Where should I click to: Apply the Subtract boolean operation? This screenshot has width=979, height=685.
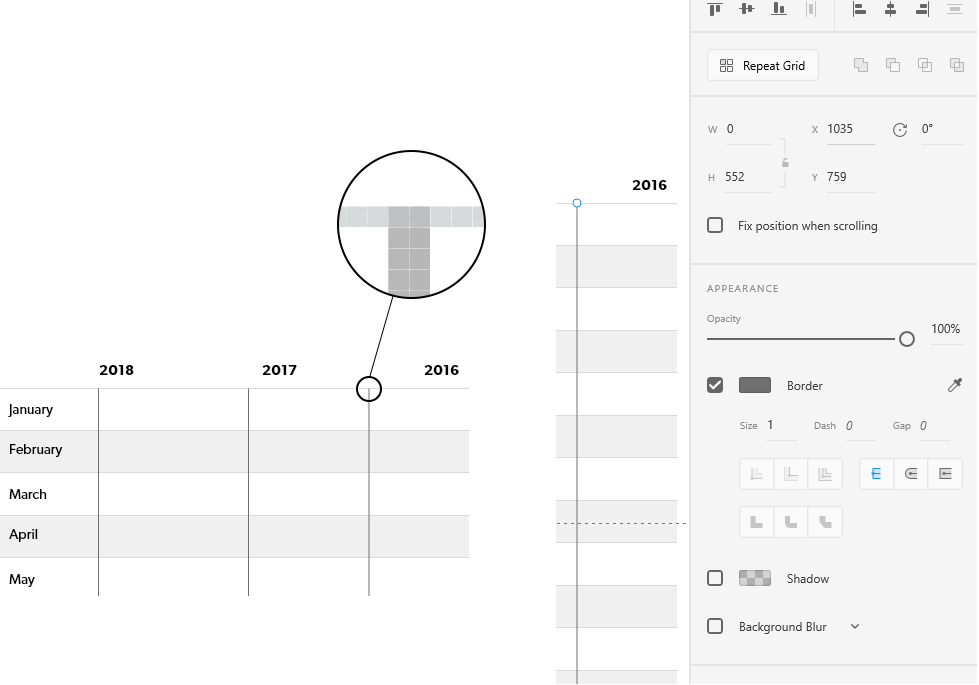pos(892,64)
